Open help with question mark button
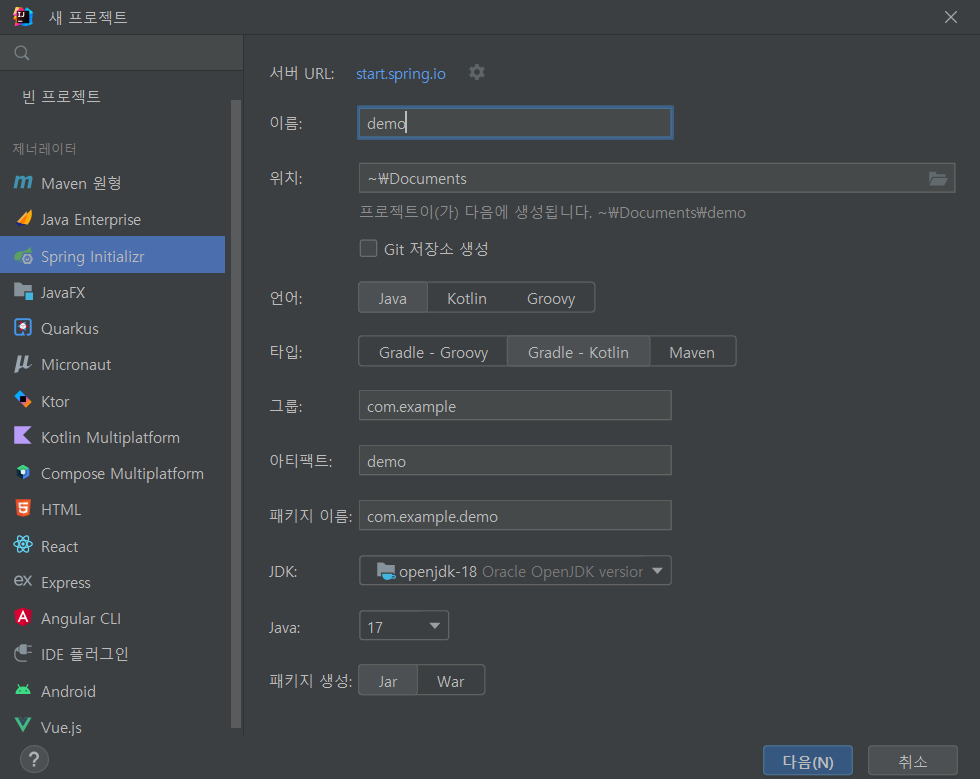 [34, 760]
